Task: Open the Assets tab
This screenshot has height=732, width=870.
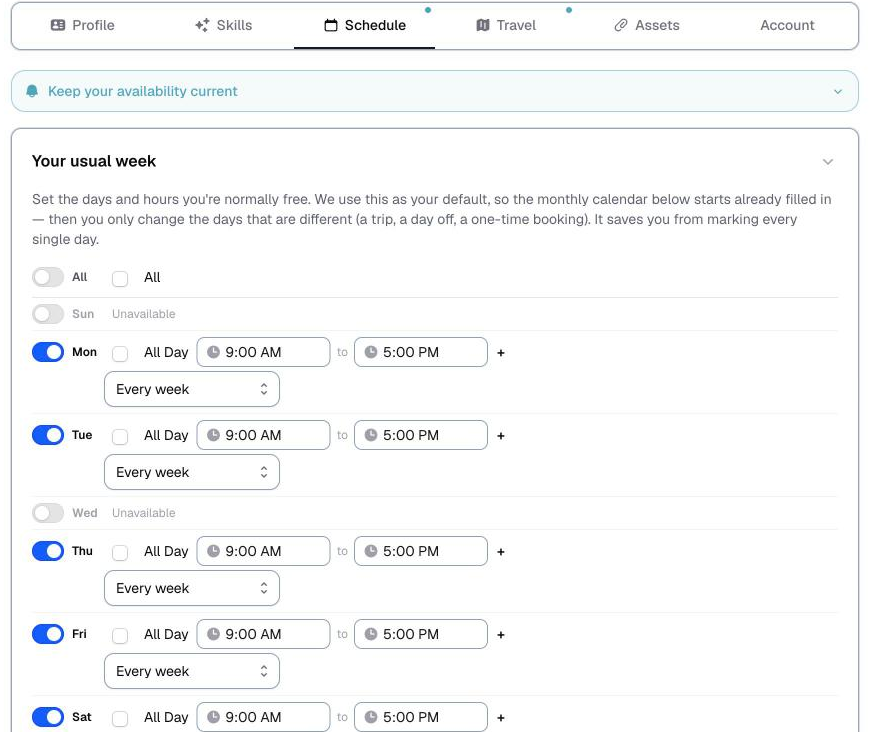Action: [x=646, y=26]
